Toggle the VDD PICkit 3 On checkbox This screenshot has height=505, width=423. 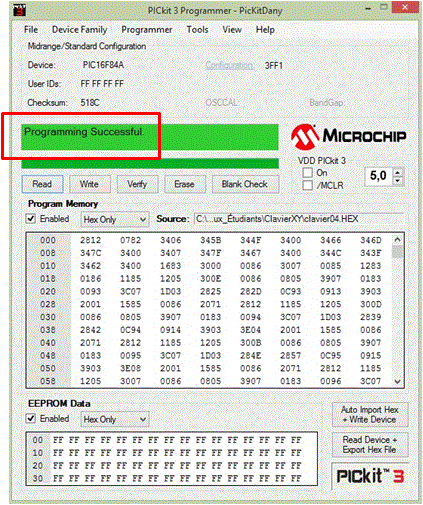pos(308,173)
